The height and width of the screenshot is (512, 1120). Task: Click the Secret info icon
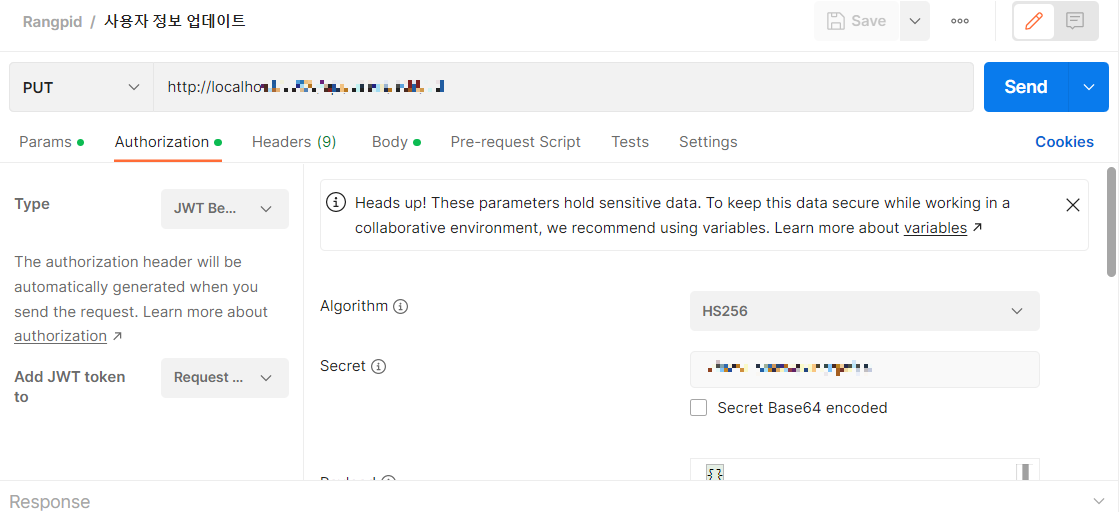[379, 366]
